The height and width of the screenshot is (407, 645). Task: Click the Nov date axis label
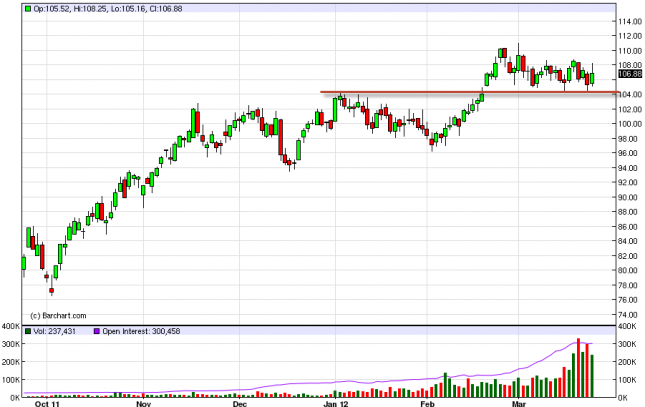click(144, 403)
